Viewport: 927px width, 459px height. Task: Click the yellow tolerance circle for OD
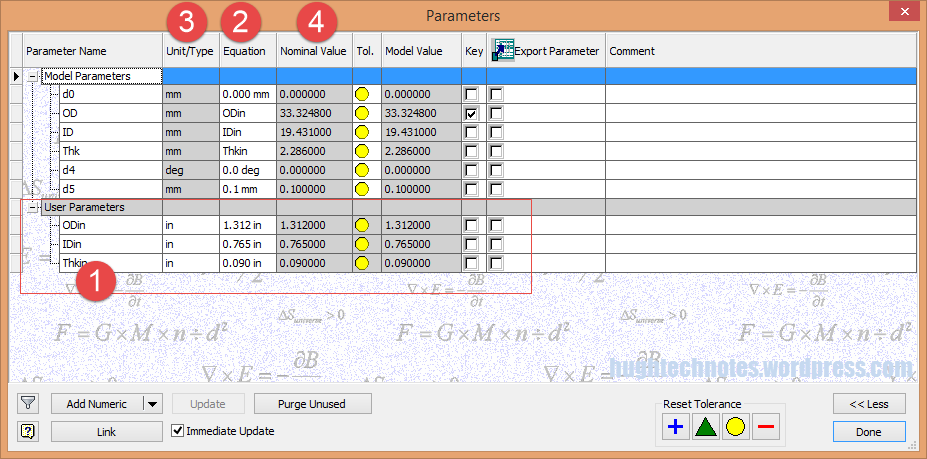(362, 113)
